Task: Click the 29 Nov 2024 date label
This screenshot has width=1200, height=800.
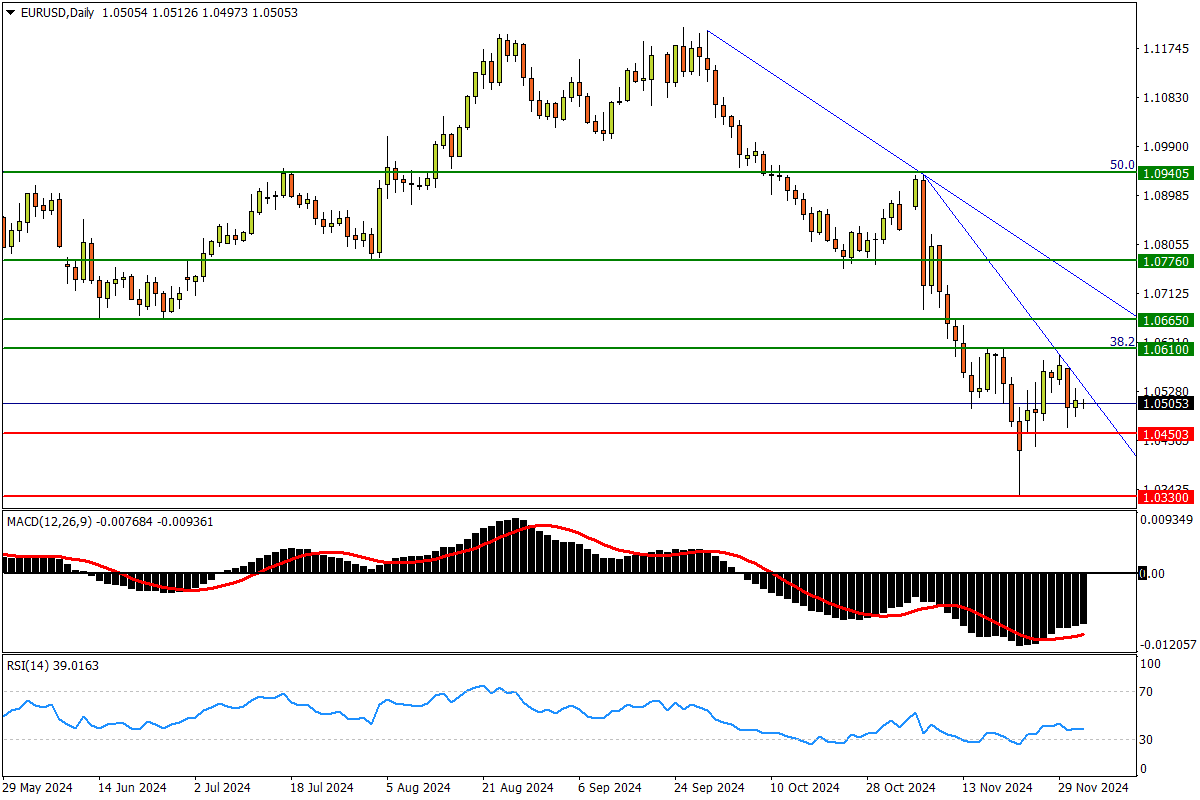Action: (1093, 788)
